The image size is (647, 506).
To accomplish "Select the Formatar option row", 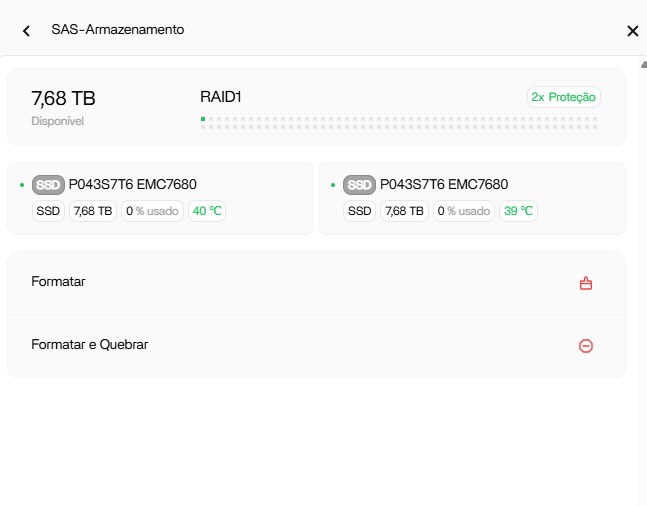I will click(x=316, y=283).
